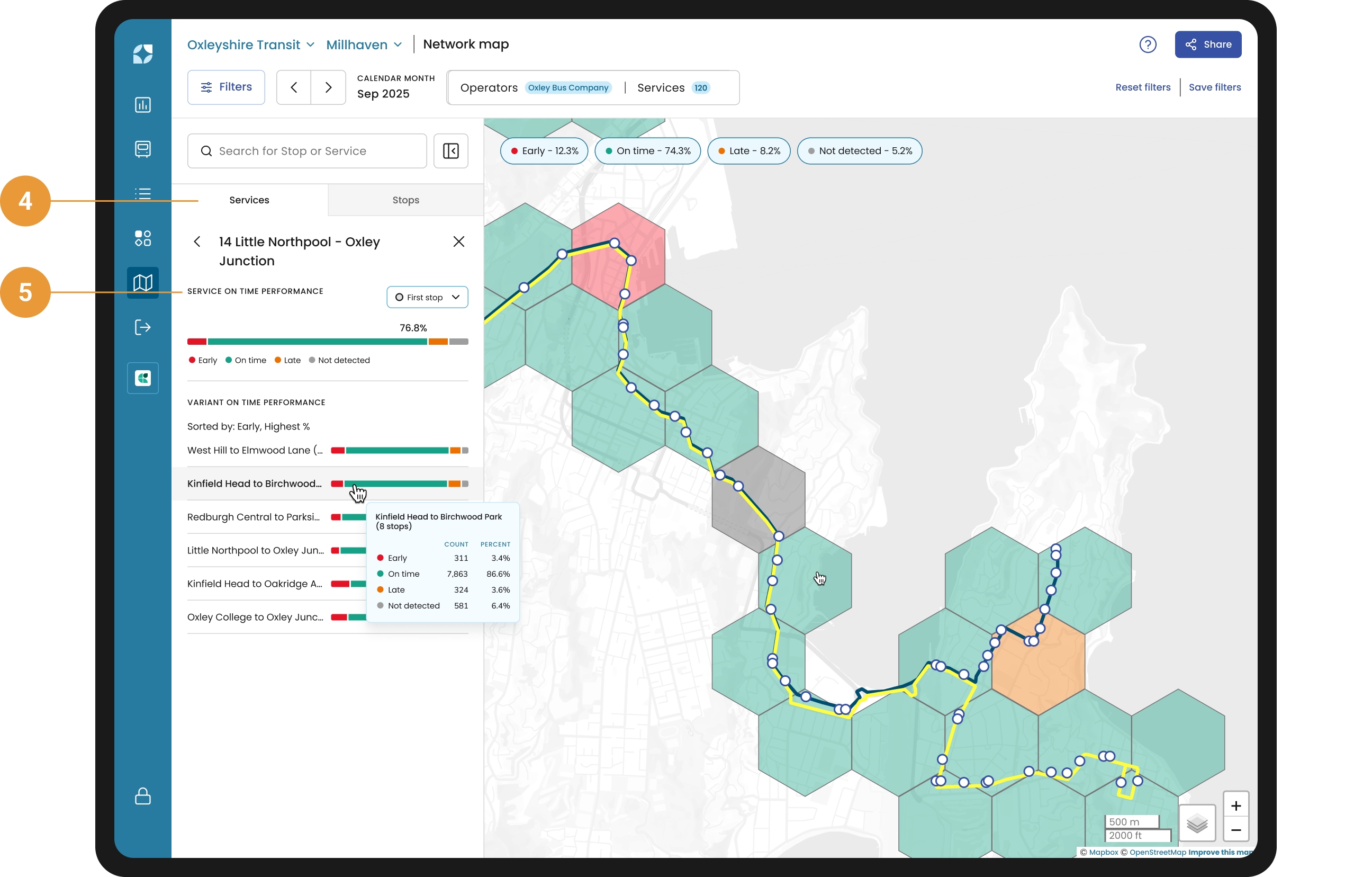Switch to the Stops tab
Screen dimensions: 1372x877
coord(405,200)
